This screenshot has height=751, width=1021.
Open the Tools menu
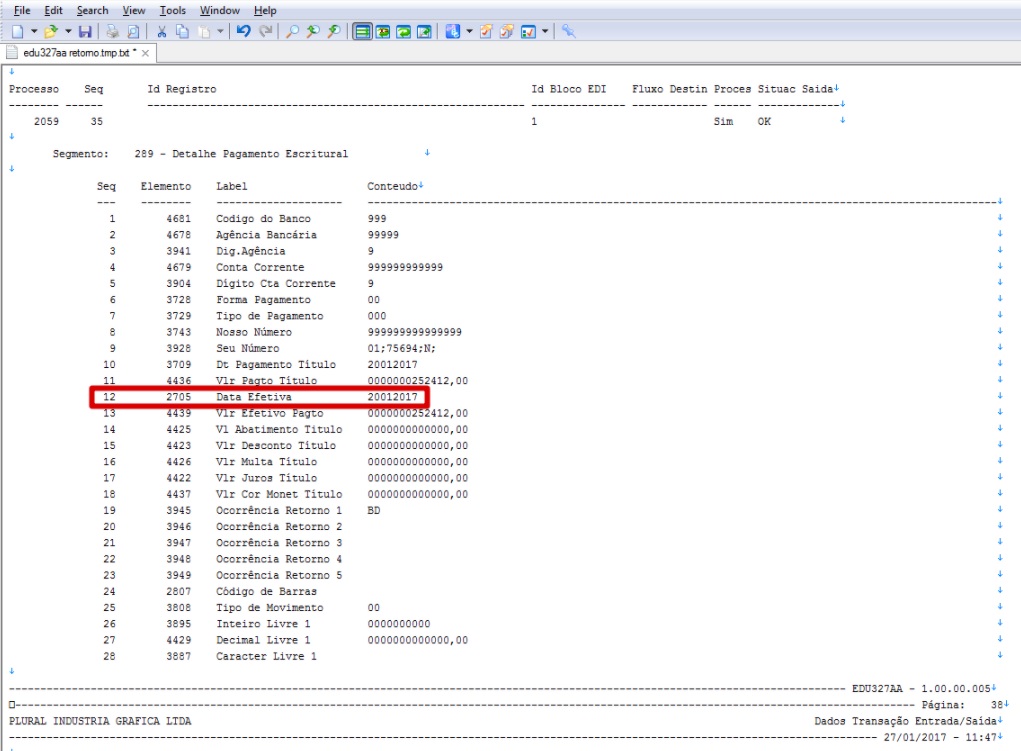tap(173, 10)
